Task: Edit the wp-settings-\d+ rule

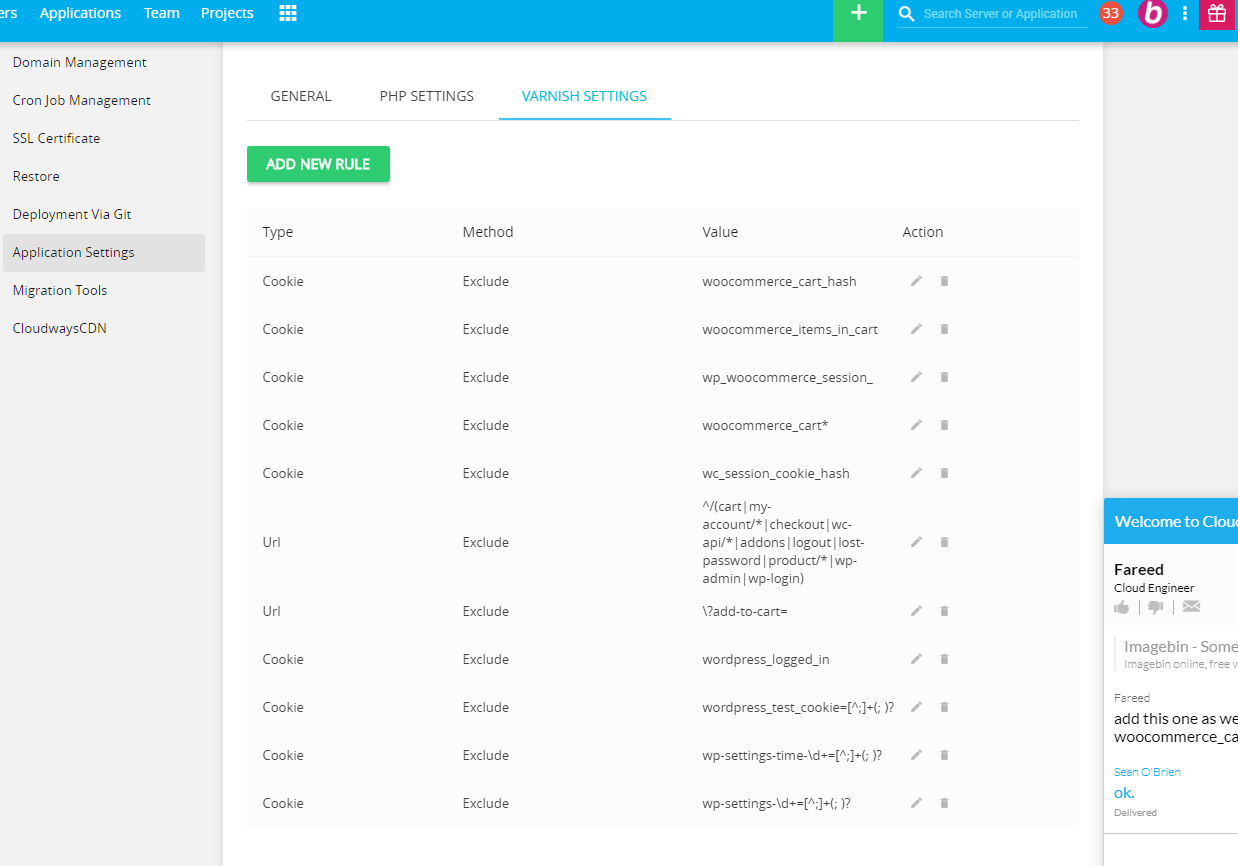Action: pyautogui.click(x=916, y=803)
